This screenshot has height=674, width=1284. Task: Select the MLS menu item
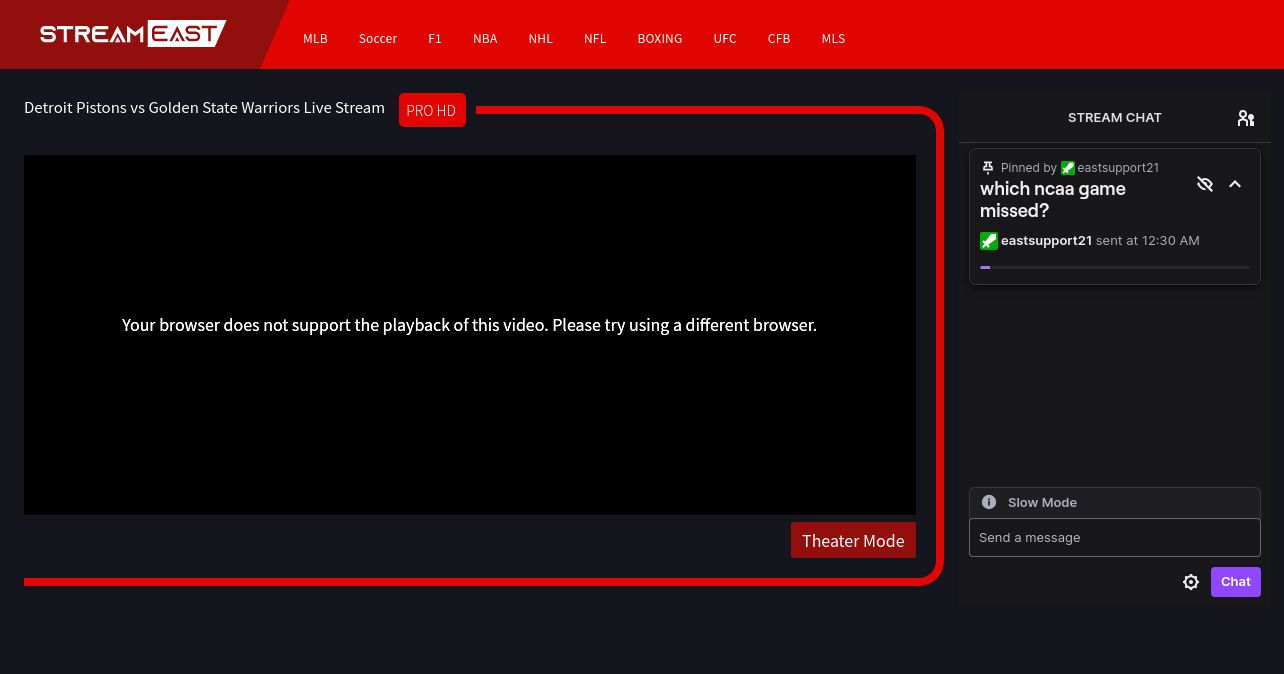[x=833, y=39]
